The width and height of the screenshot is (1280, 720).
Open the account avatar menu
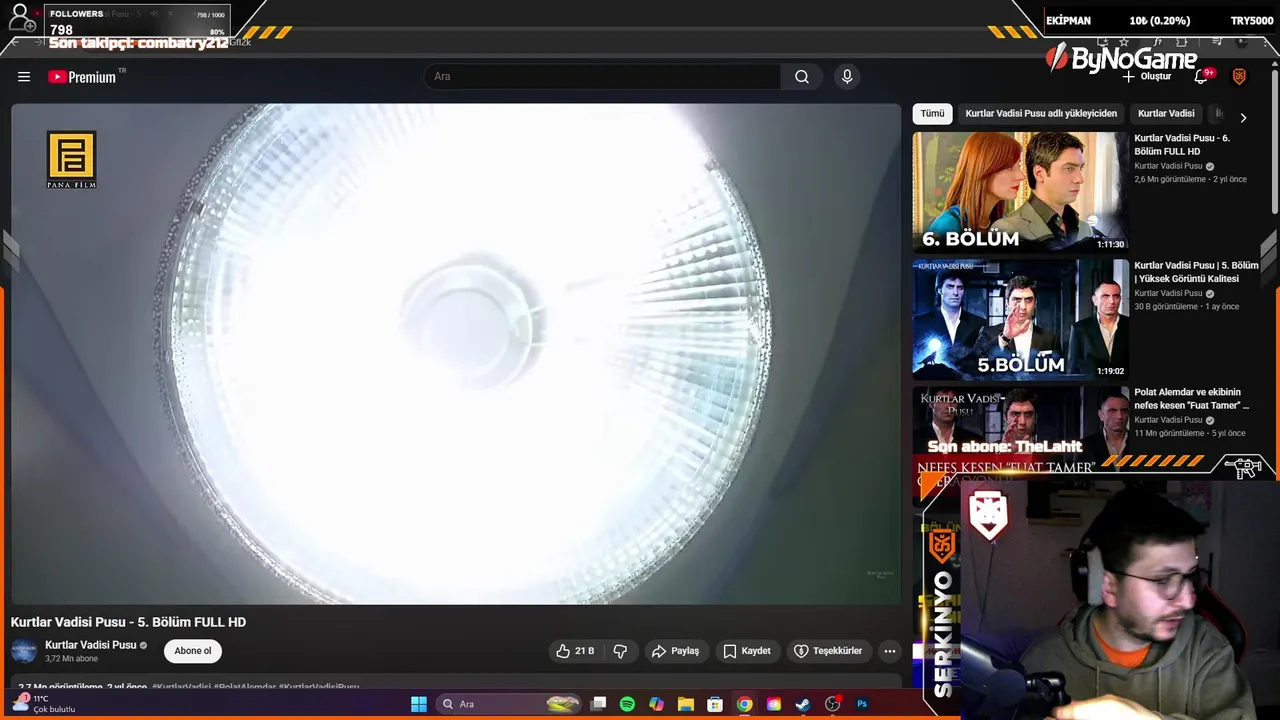(1239, 77)
